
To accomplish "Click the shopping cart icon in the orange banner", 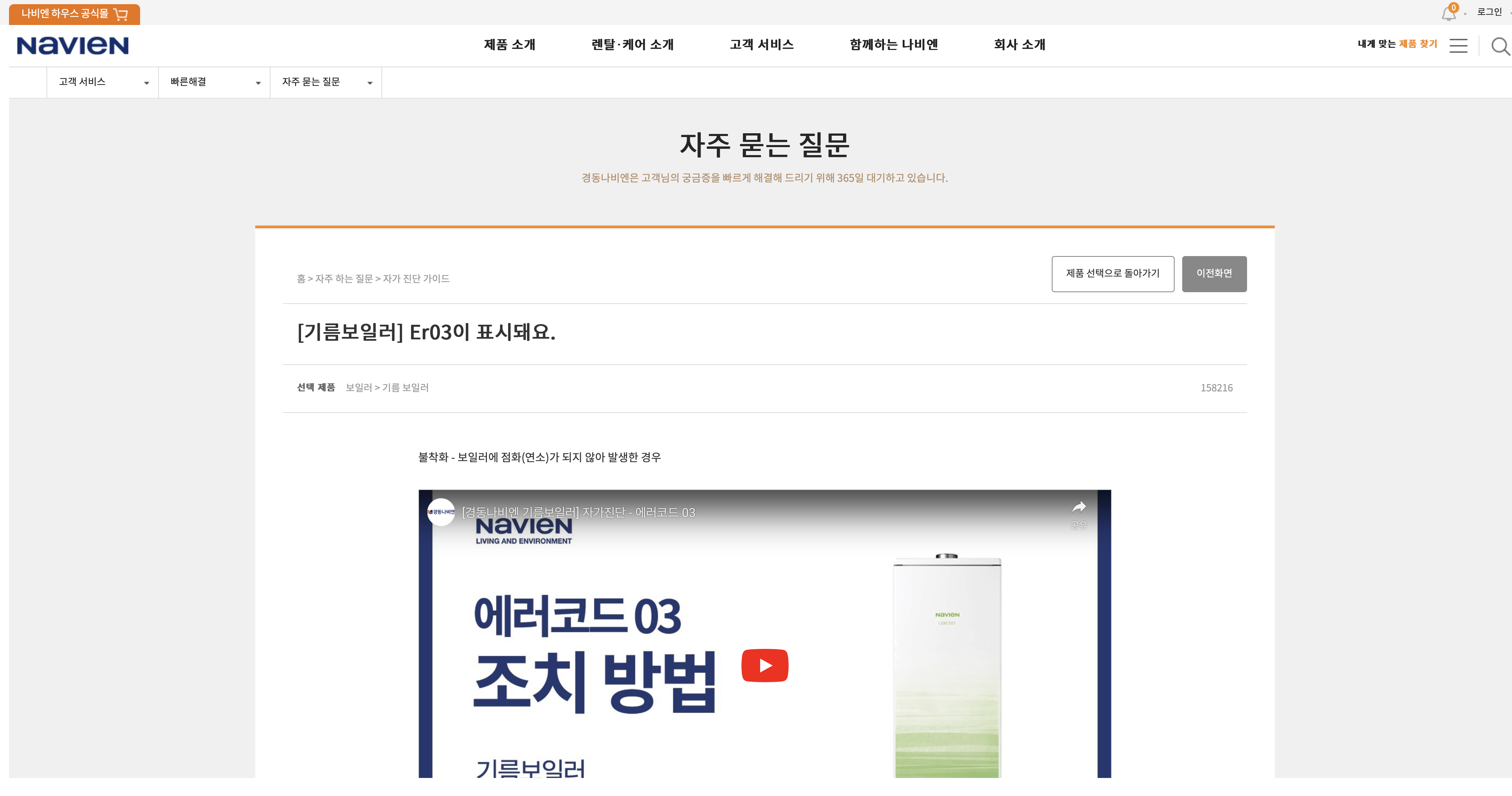I will pos(121,14).
